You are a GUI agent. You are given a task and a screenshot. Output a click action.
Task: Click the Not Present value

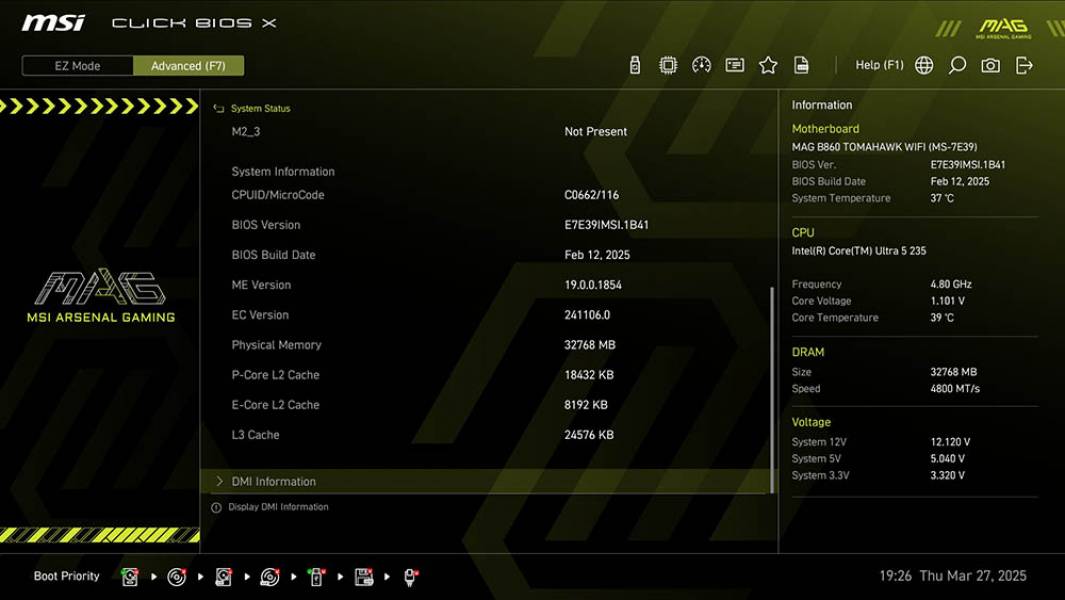tap(596, 132)
